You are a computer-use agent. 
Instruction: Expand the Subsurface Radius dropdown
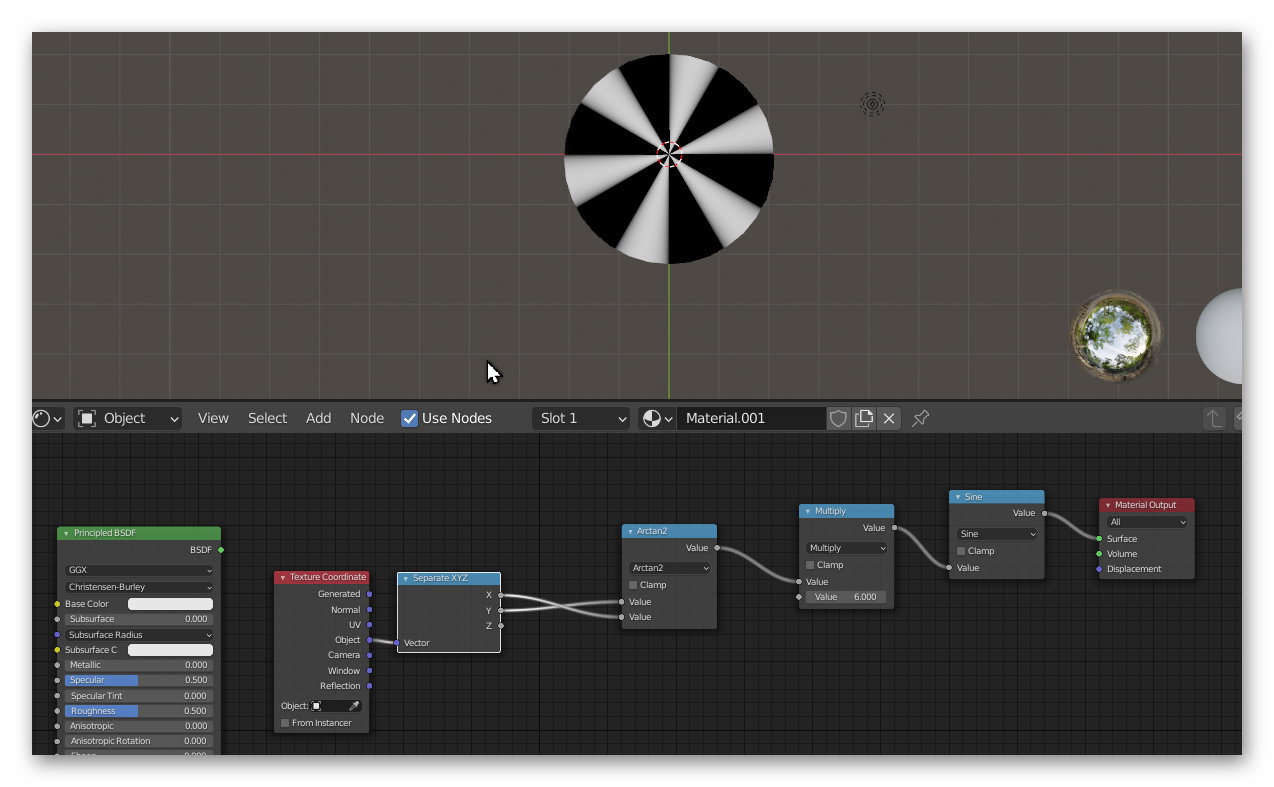[139, 635]
